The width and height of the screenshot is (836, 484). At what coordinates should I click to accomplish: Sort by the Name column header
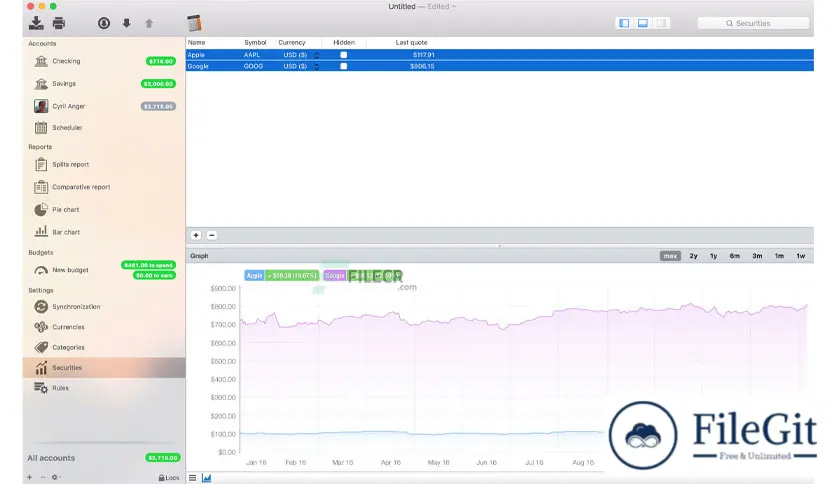pos(196,43)
